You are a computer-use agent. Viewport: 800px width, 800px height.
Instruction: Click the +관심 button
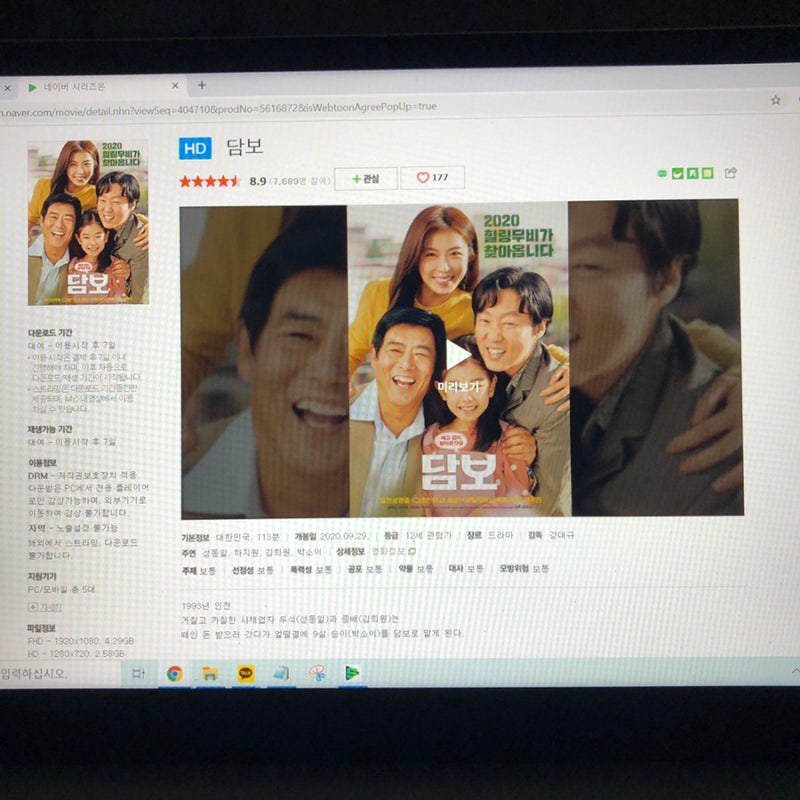365,179
